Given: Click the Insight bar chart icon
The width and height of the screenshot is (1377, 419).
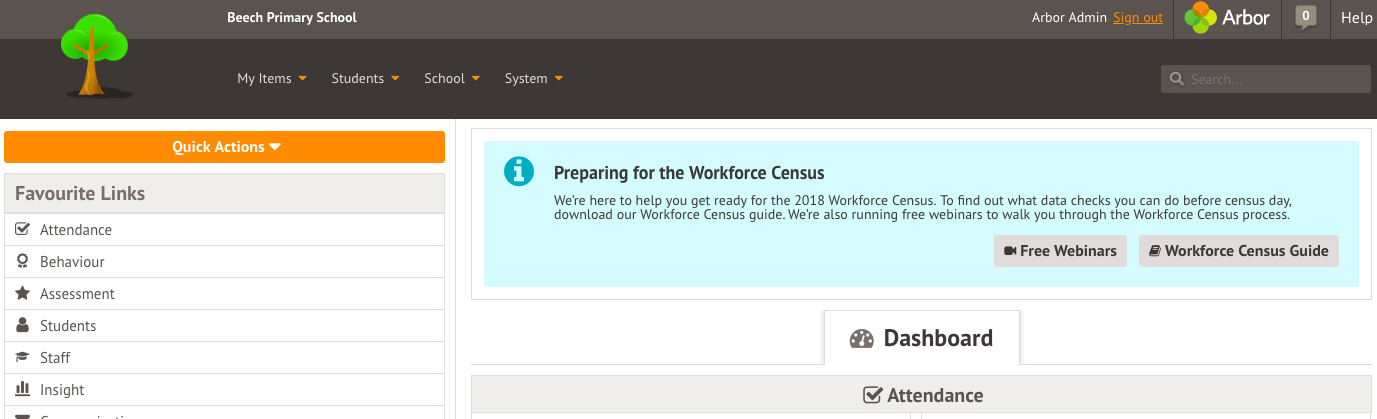Looking at the screenshot, I should click(22, 390).
